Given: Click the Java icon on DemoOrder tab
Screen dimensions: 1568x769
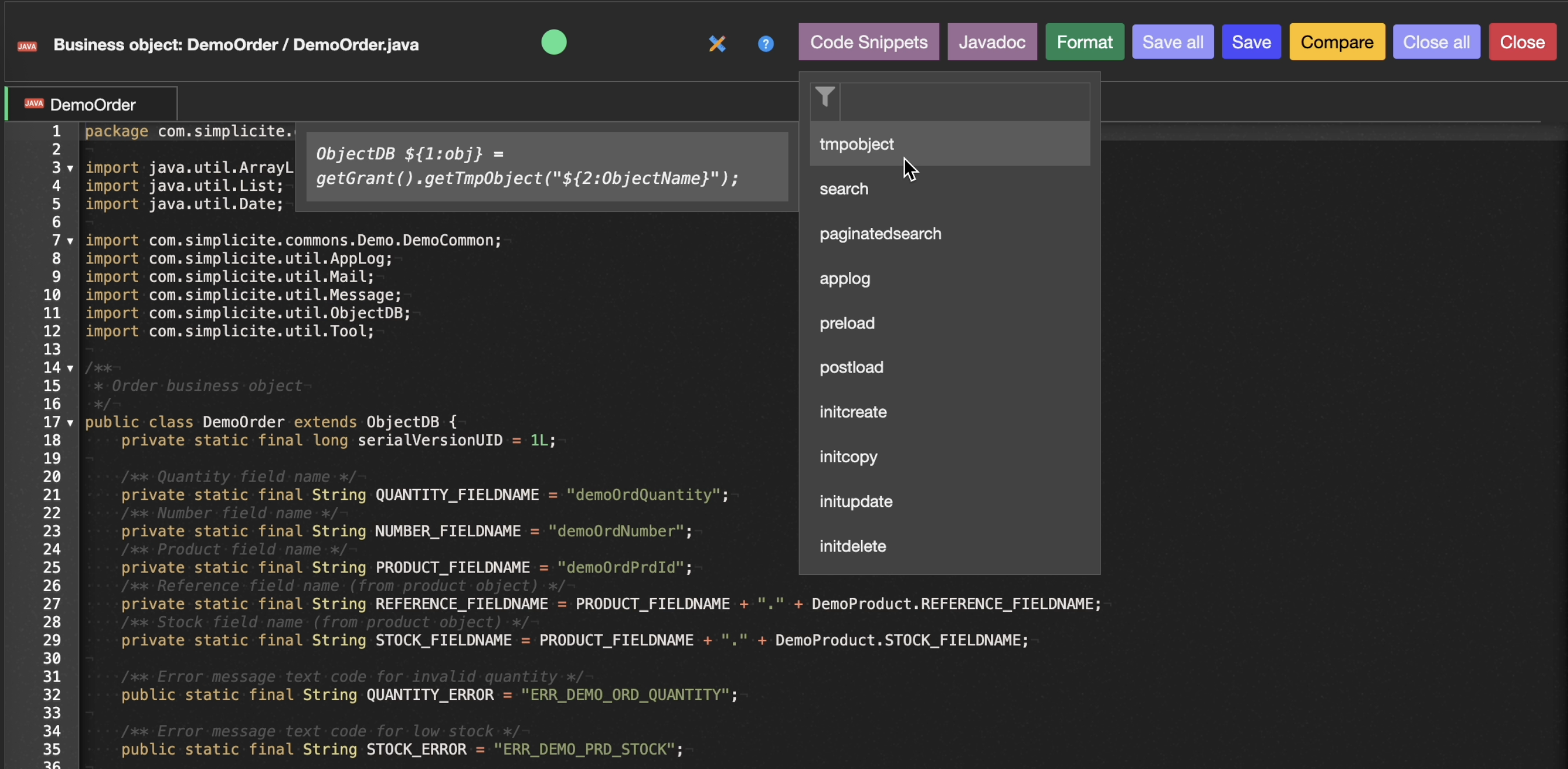Looking at the screenshot, I should point(34,104).
